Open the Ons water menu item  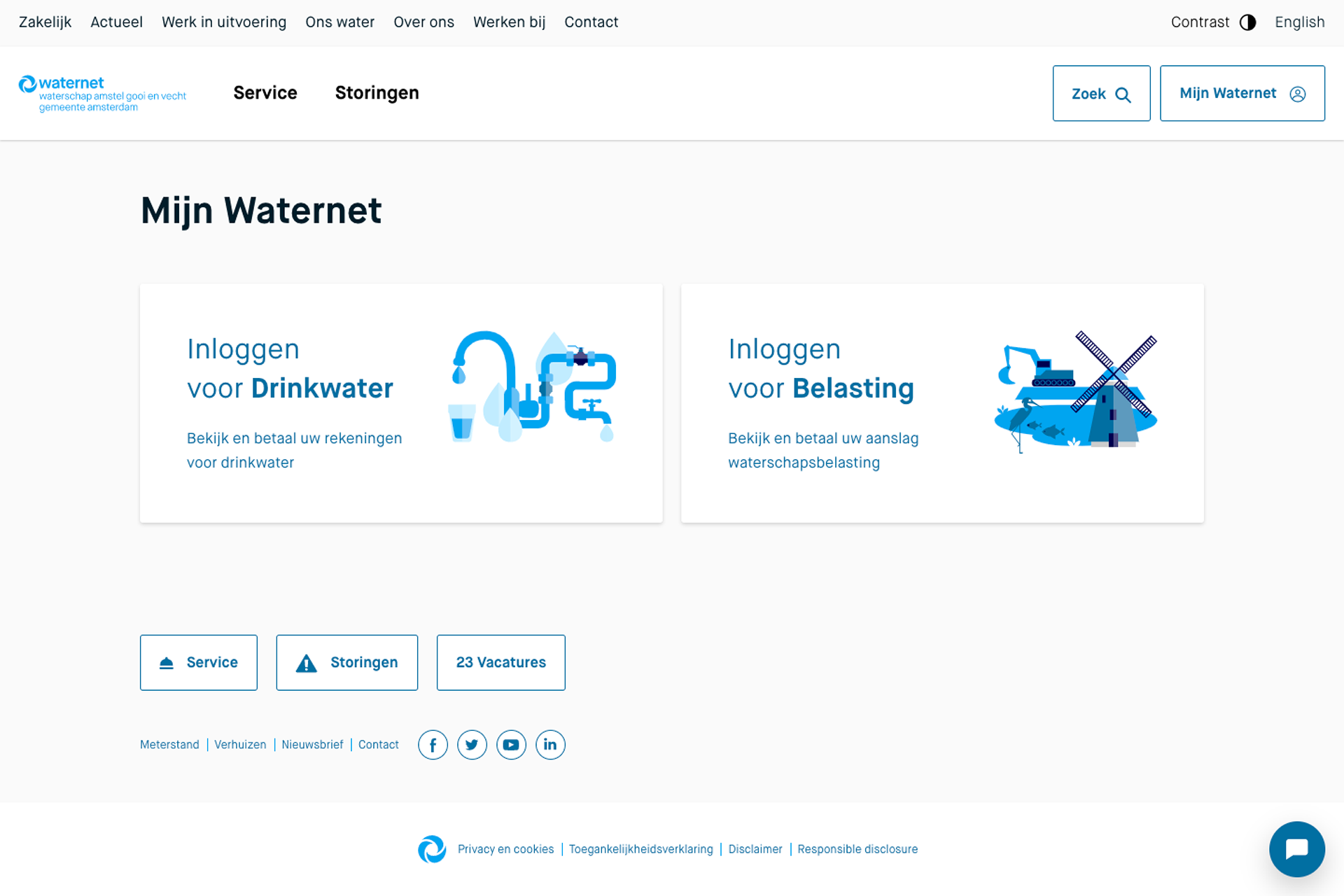click(339, 22)
